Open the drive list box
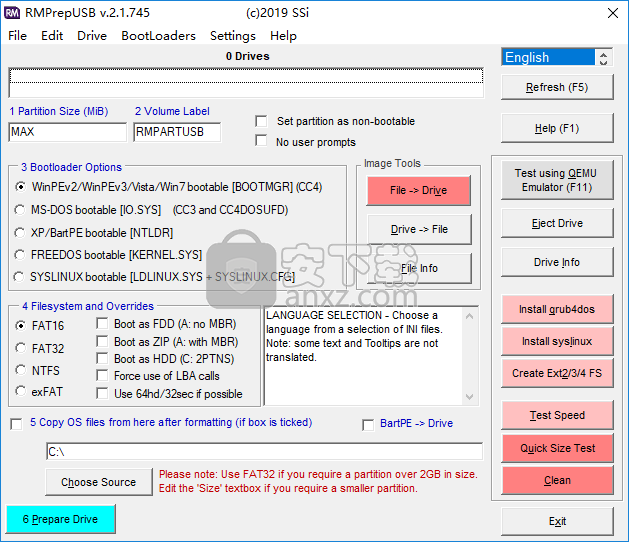Screen dimensions: 629x542 pos(246,83)
